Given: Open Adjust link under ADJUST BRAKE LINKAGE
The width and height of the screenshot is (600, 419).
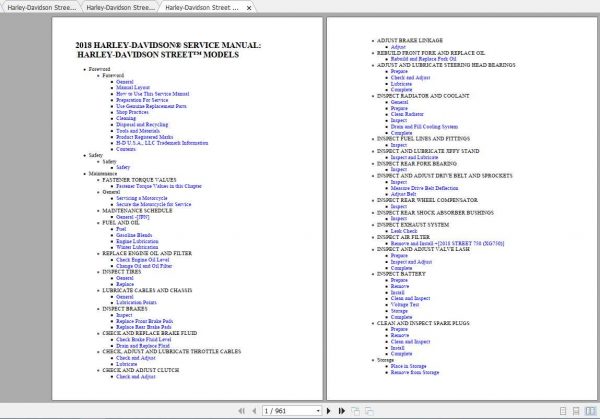Looking at the screenshot, I should pyautogui.click(x=398, y=47).
